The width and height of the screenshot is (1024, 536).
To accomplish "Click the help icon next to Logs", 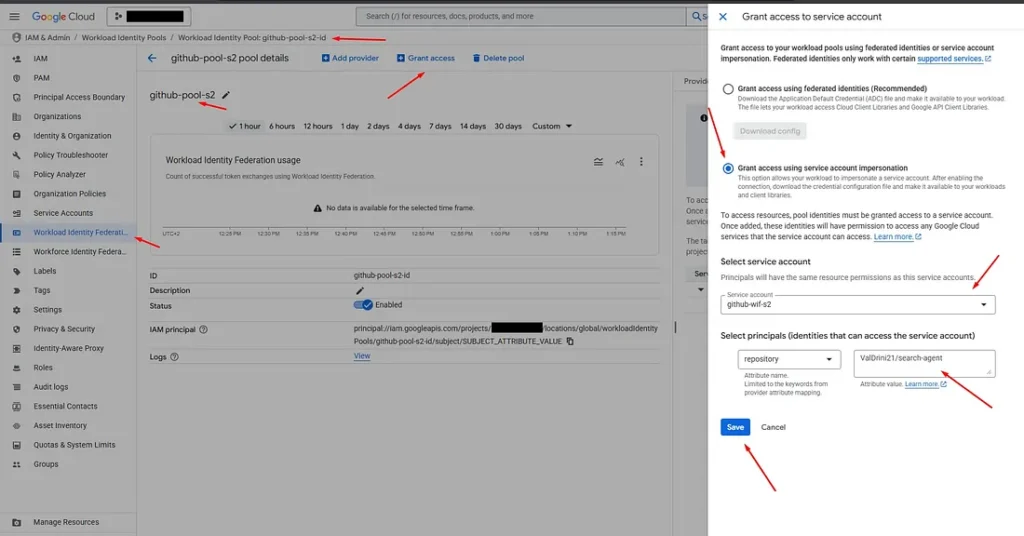I will (174, 356).
